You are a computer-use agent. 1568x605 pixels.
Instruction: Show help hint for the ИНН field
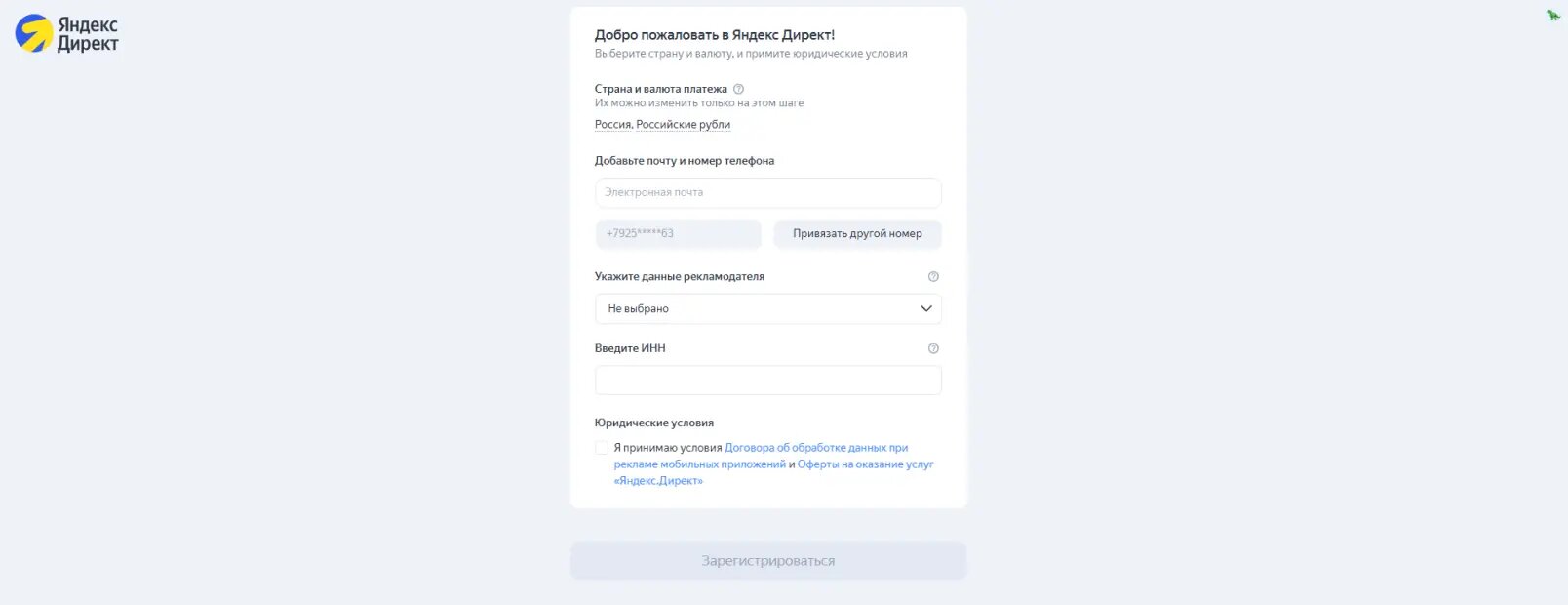(933, 348)
